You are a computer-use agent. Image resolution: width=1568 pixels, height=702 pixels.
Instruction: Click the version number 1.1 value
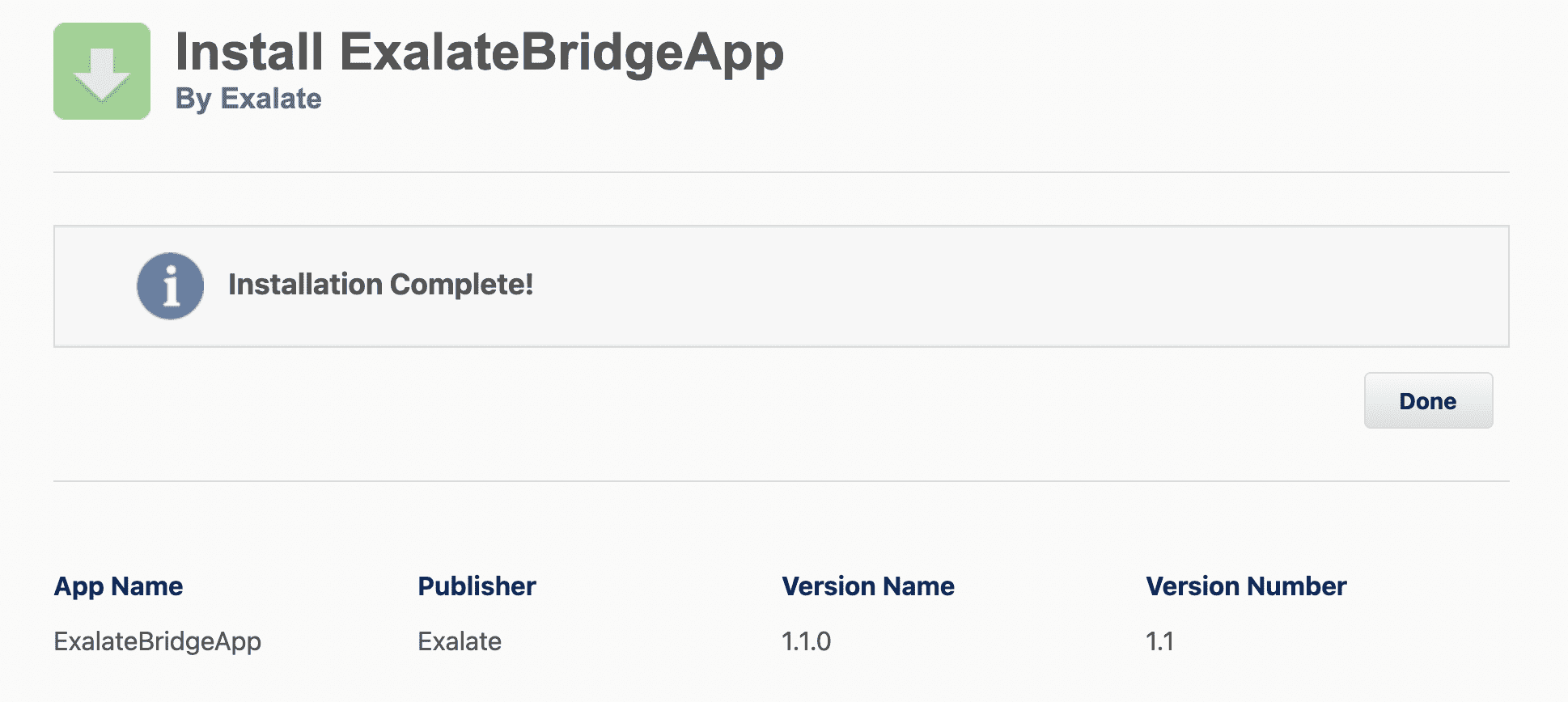point(1160,641)
